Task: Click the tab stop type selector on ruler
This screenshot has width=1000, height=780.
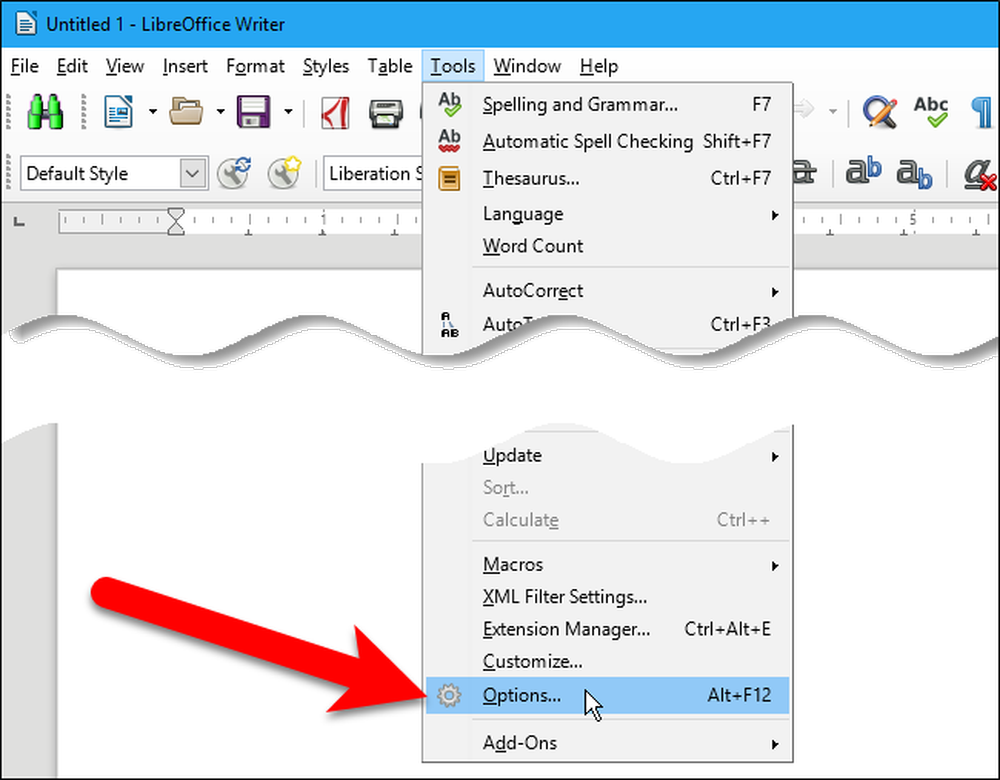Action: pos(19,221)
